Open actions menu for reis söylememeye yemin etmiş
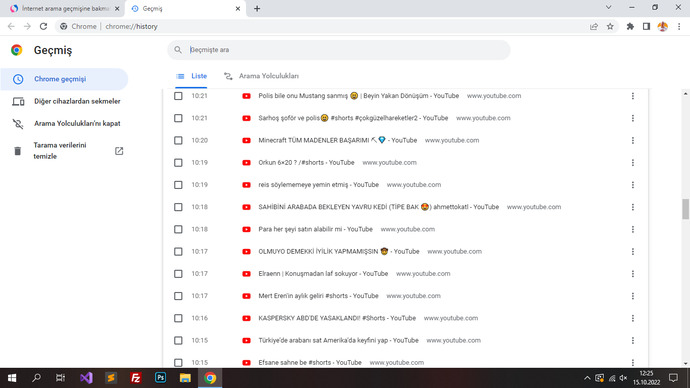Image resolution: width=690 pixels, height=388 pixels. [x=633, y=185]
